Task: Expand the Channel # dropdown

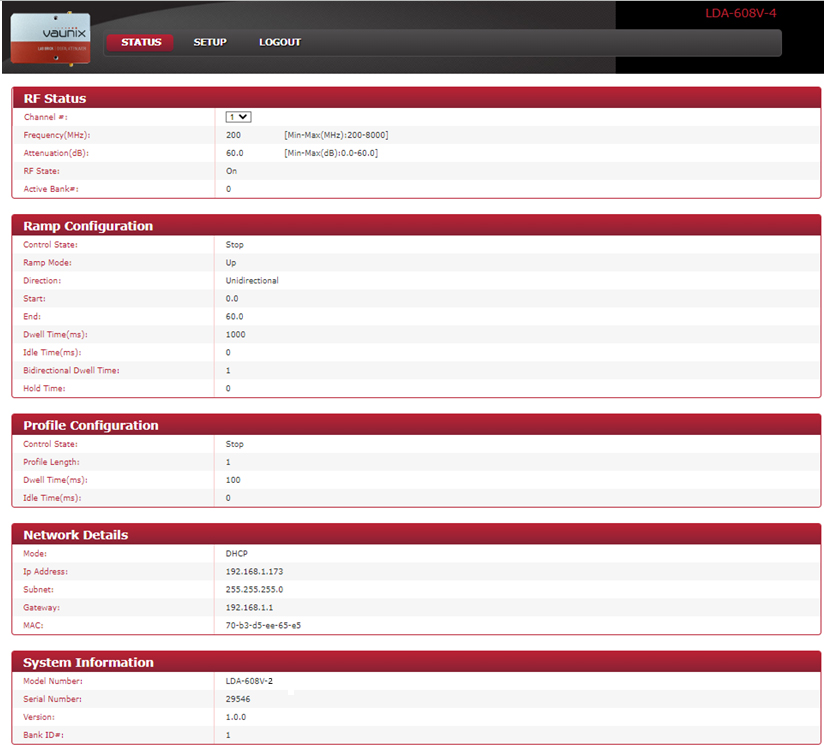Action: [238, 117]
